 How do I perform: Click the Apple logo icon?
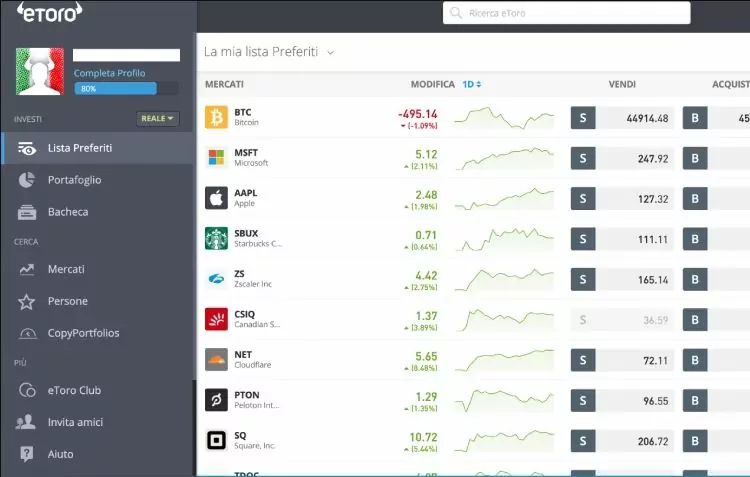[x=216, y=198]
